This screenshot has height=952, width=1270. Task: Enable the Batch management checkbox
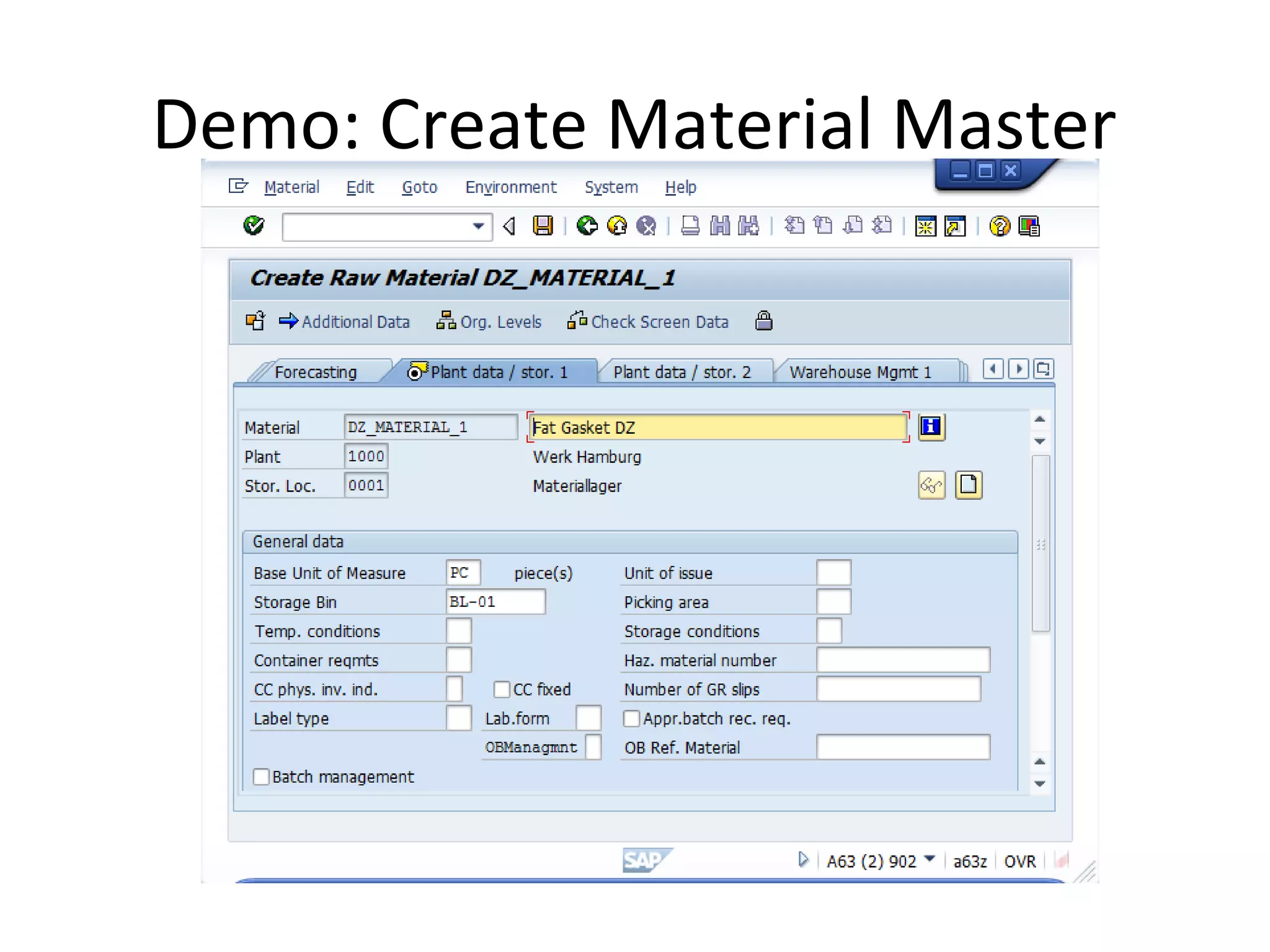261,777
